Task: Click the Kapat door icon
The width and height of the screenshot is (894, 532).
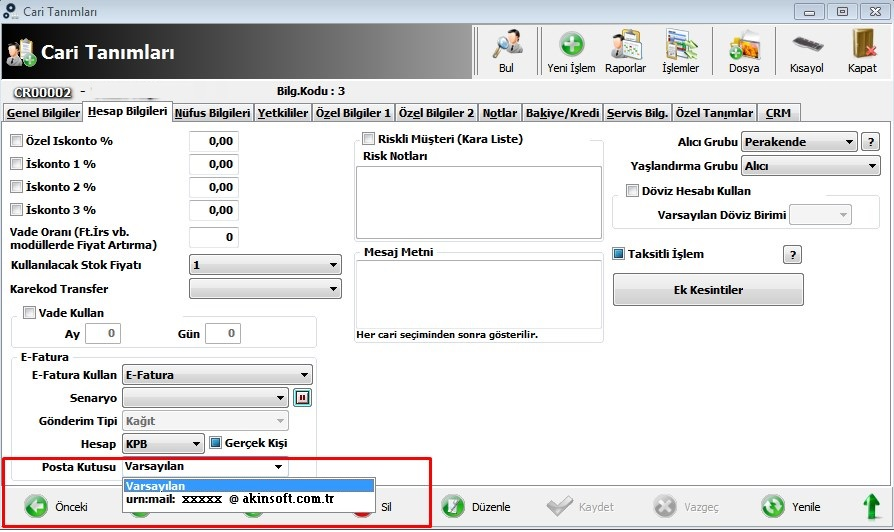Action: point(862,51)
